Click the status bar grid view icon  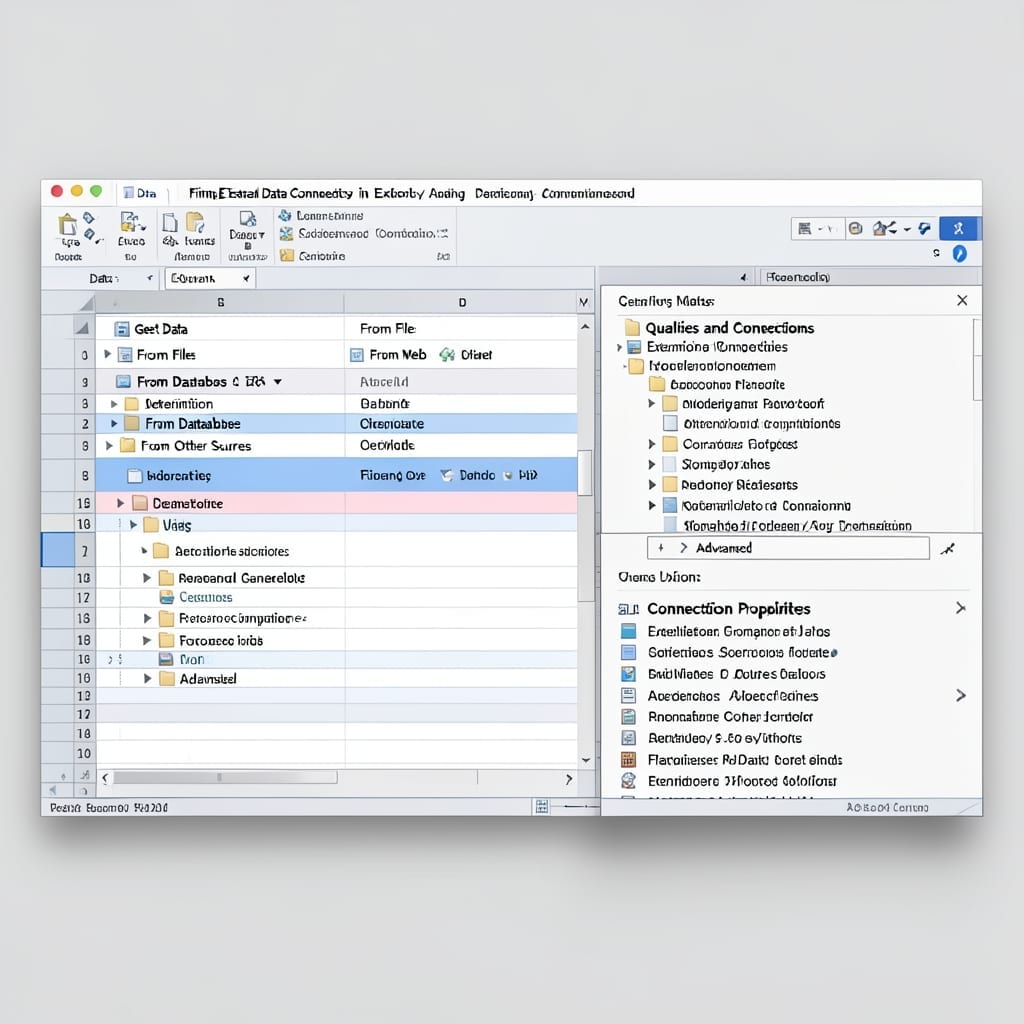tap(541, 807)
